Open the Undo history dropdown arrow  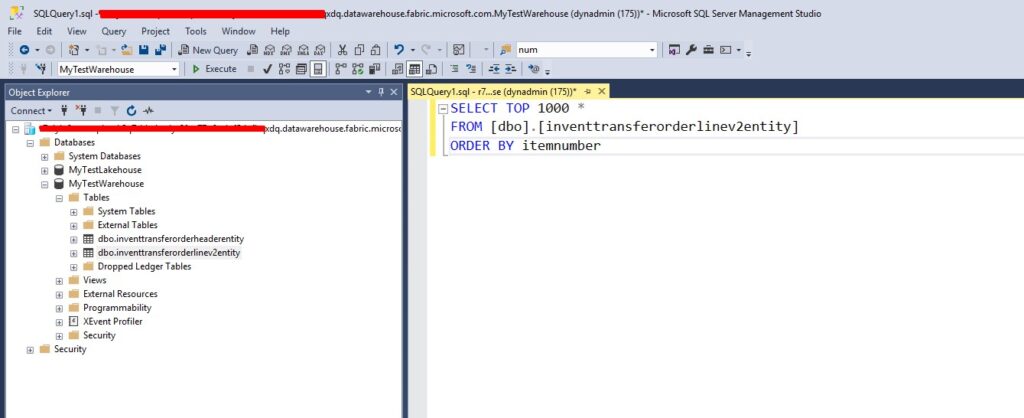coord(413,50)
